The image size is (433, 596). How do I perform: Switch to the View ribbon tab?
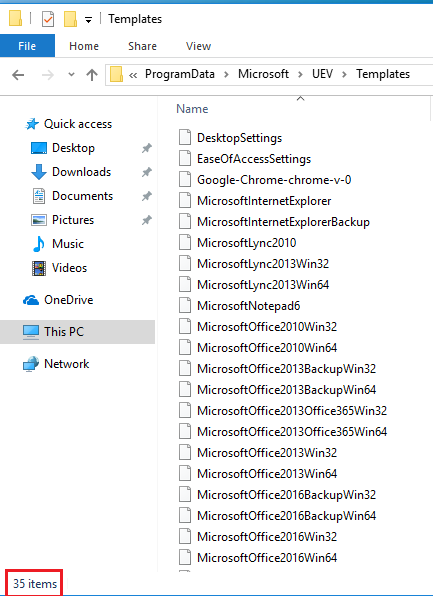[198, 46]
